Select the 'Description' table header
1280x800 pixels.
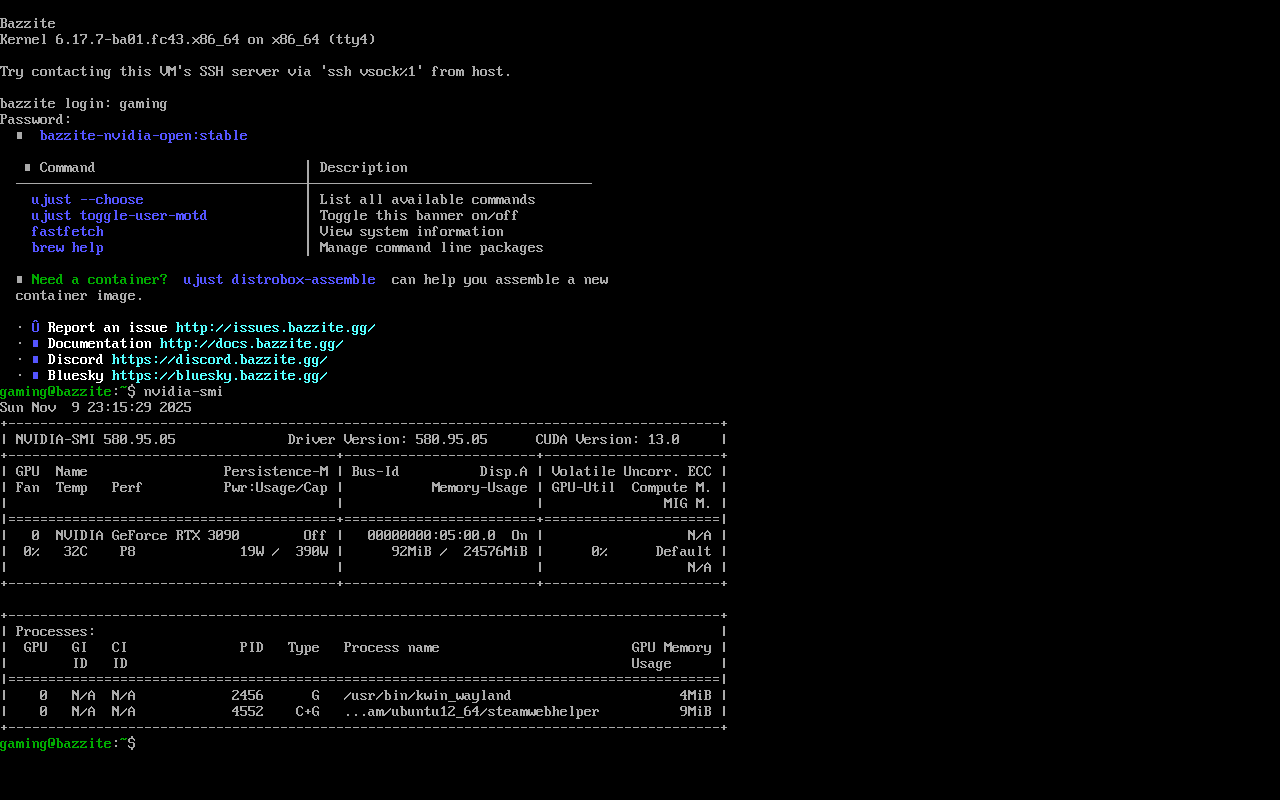tap(364, 167)
